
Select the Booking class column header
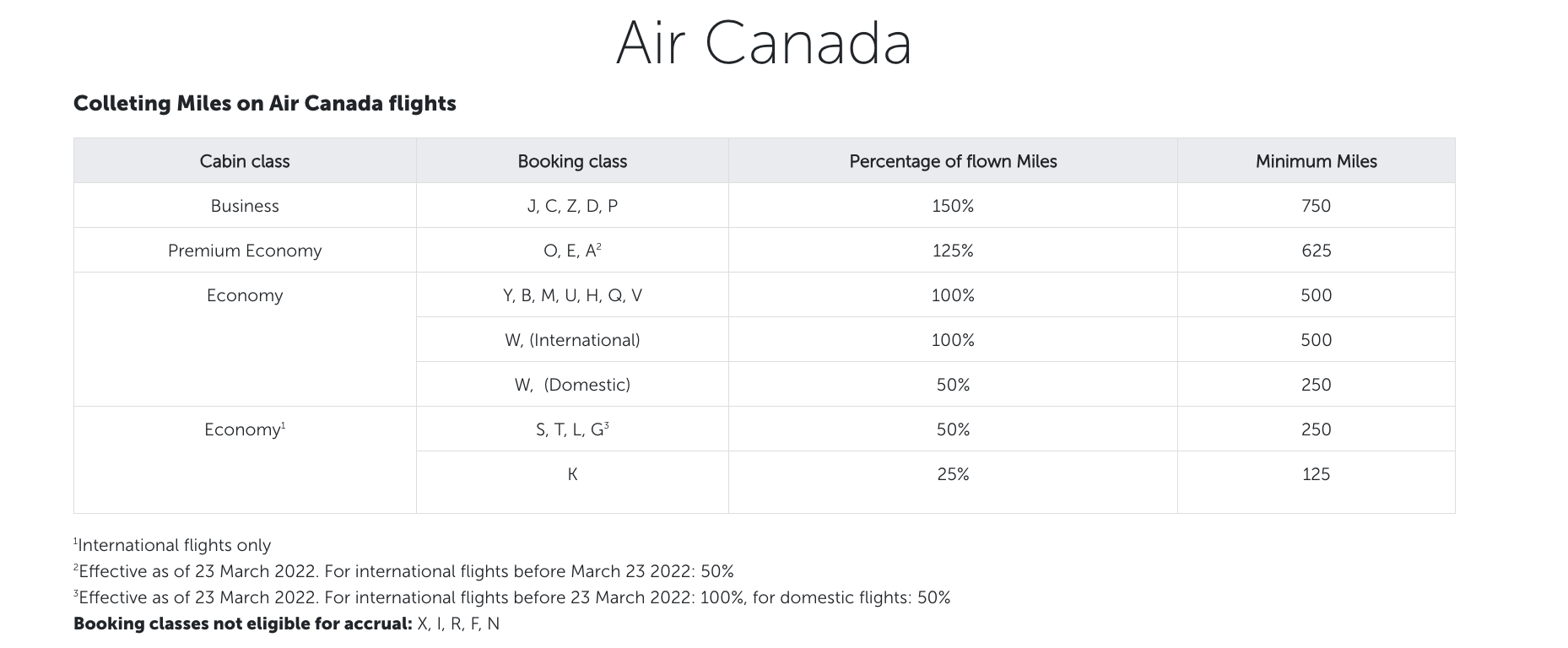click(x=572, y=161)
